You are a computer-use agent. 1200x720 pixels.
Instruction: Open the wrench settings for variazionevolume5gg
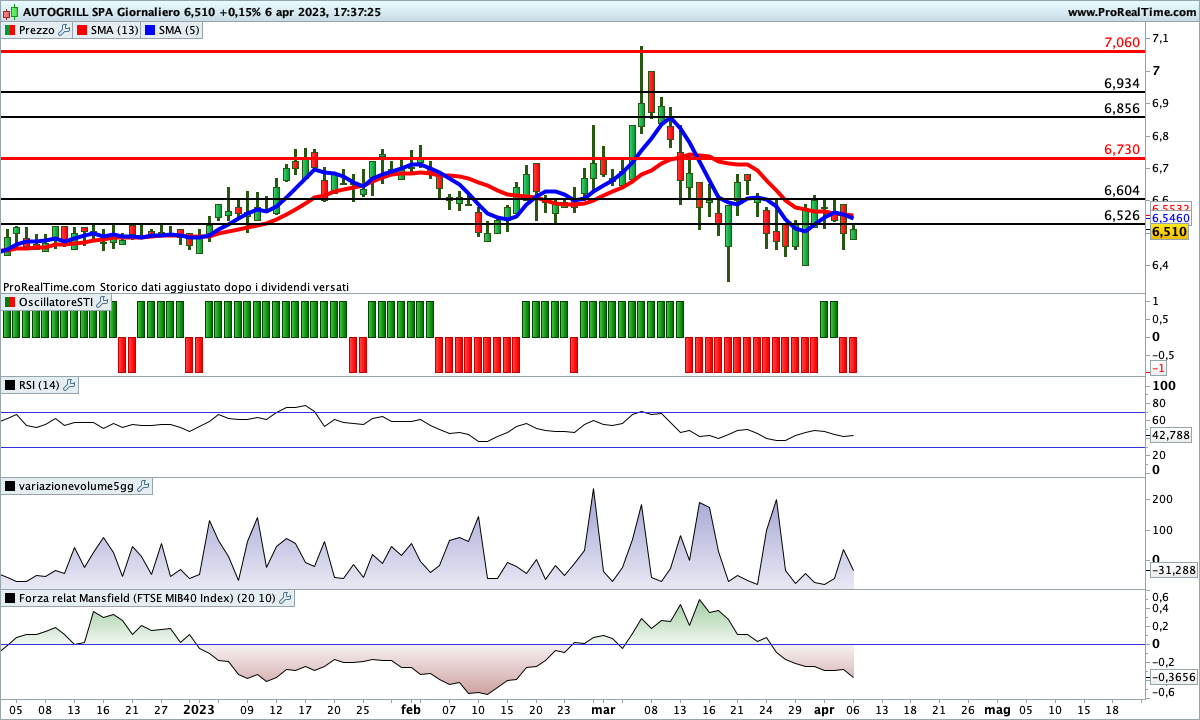[143, 486]
